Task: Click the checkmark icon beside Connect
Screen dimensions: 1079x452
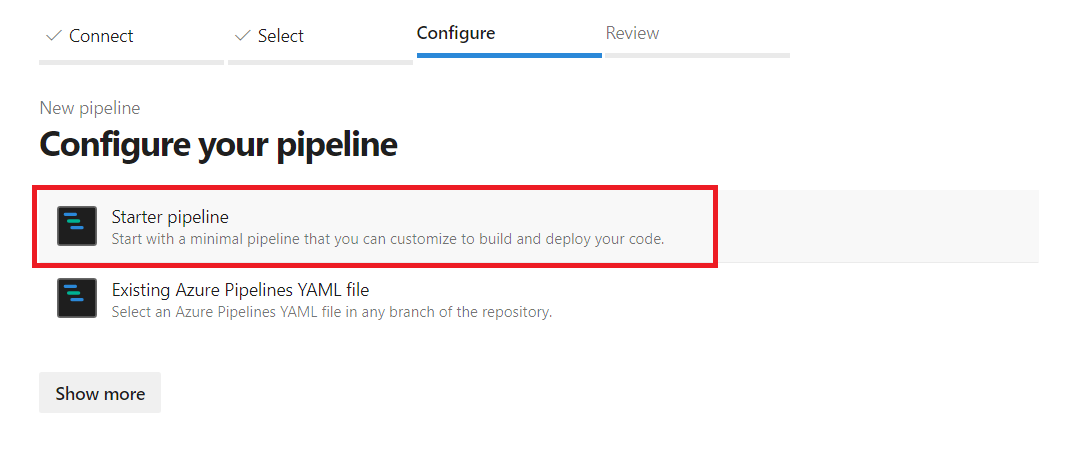Action: coord(53,36)
